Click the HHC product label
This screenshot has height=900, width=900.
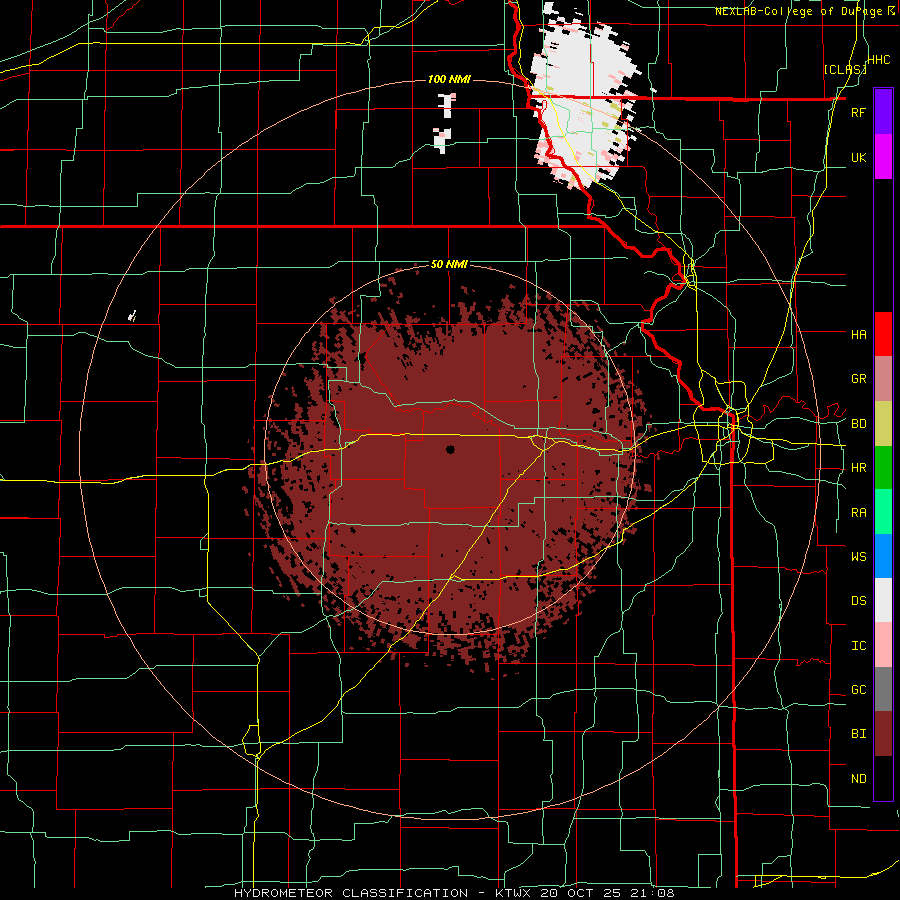[878, 60]
